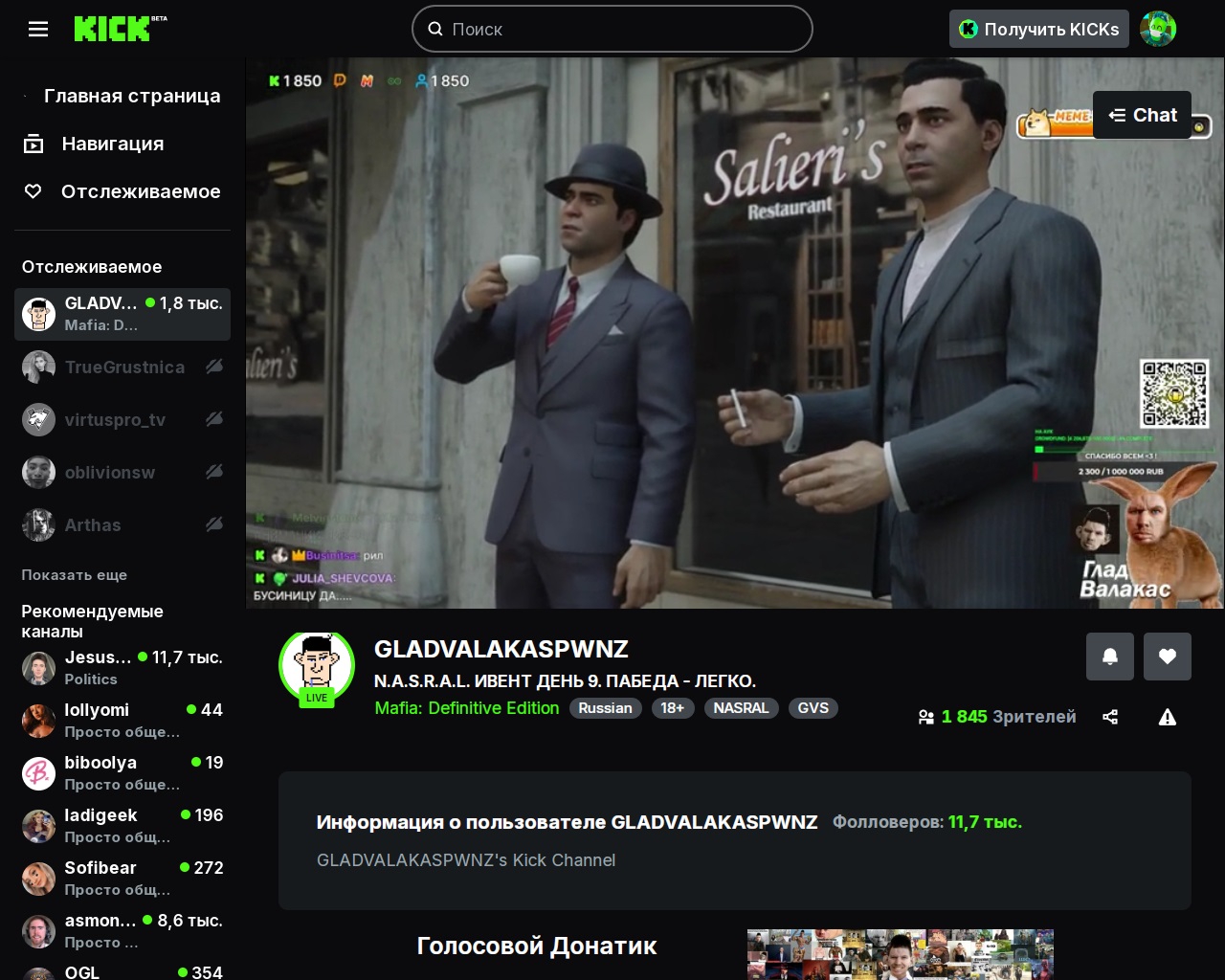The width and height of the screenshot is (1225, 980).
Task: Click the ladigeek channel avatar
Action: click(39, 826)
